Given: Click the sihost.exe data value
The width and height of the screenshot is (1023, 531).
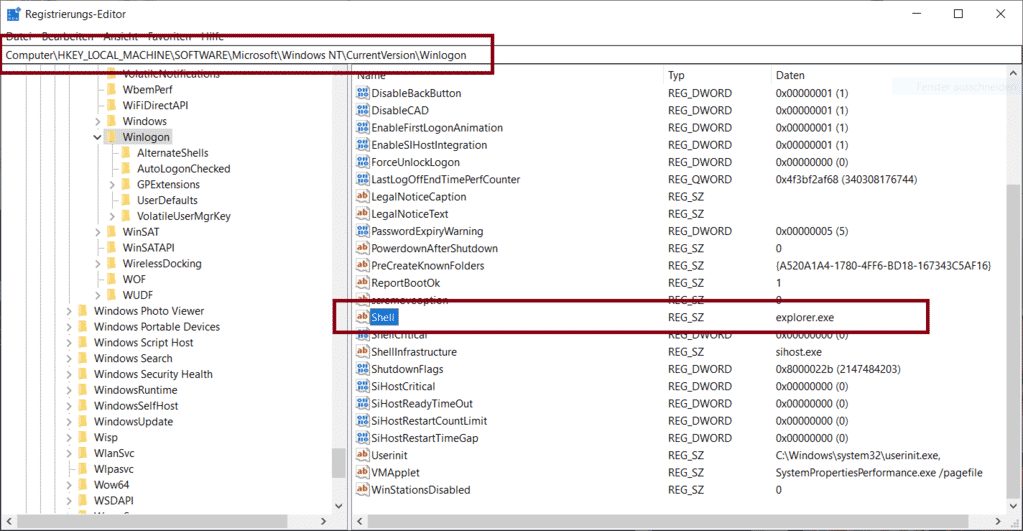Looking at the screenshot, I should click(x=799, y=352).
